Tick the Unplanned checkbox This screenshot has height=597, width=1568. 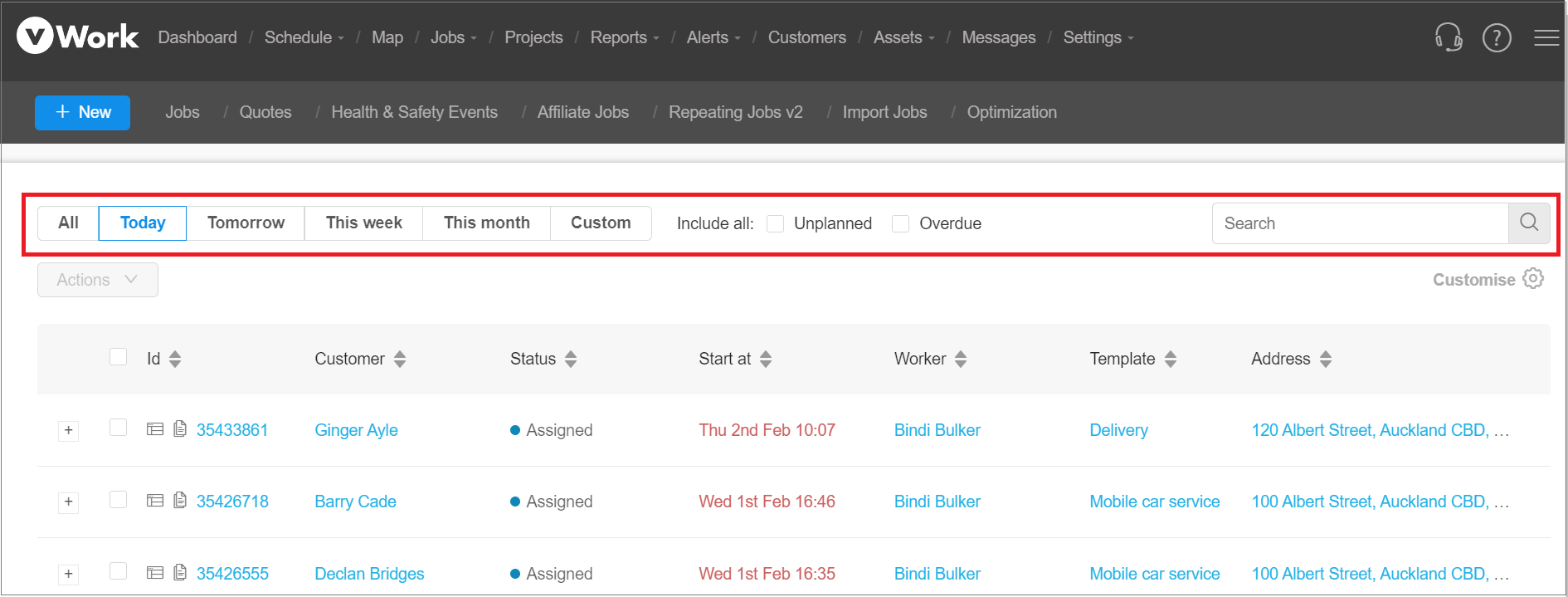(776, 223)
